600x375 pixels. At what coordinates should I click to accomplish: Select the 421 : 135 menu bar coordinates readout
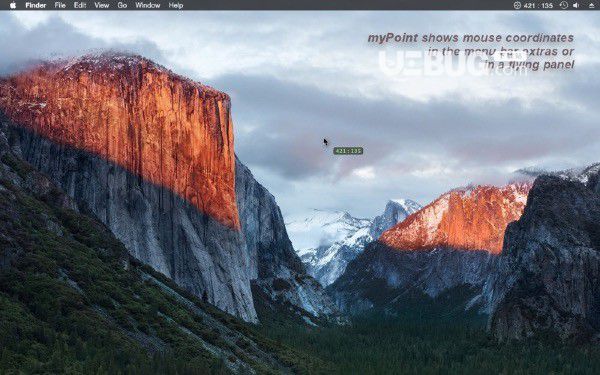[538, 5]
